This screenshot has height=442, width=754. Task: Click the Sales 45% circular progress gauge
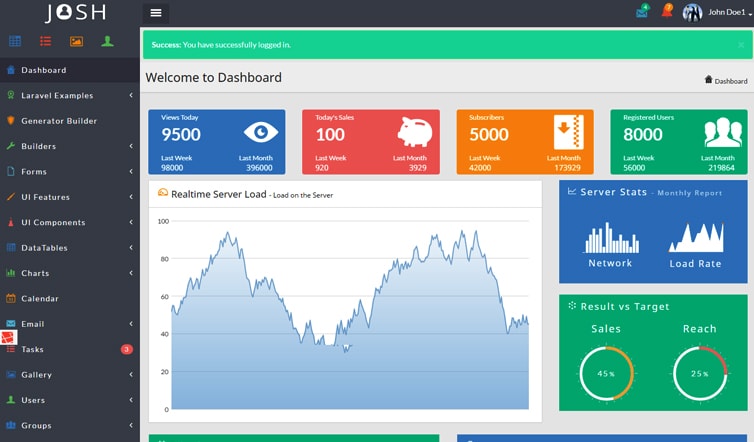[606, 373]
